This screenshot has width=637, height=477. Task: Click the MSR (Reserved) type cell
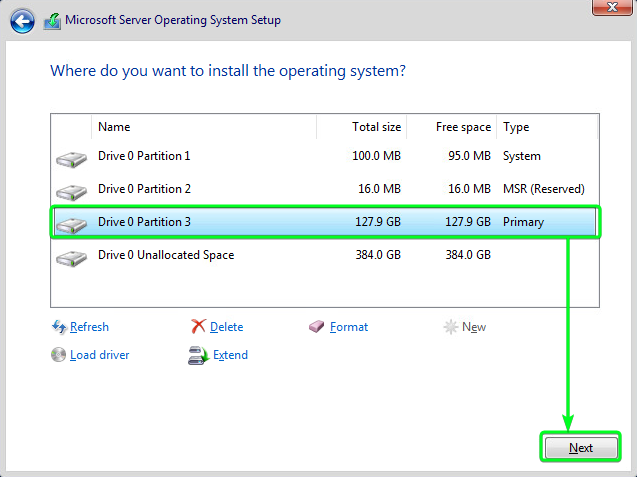click(544, 189)
